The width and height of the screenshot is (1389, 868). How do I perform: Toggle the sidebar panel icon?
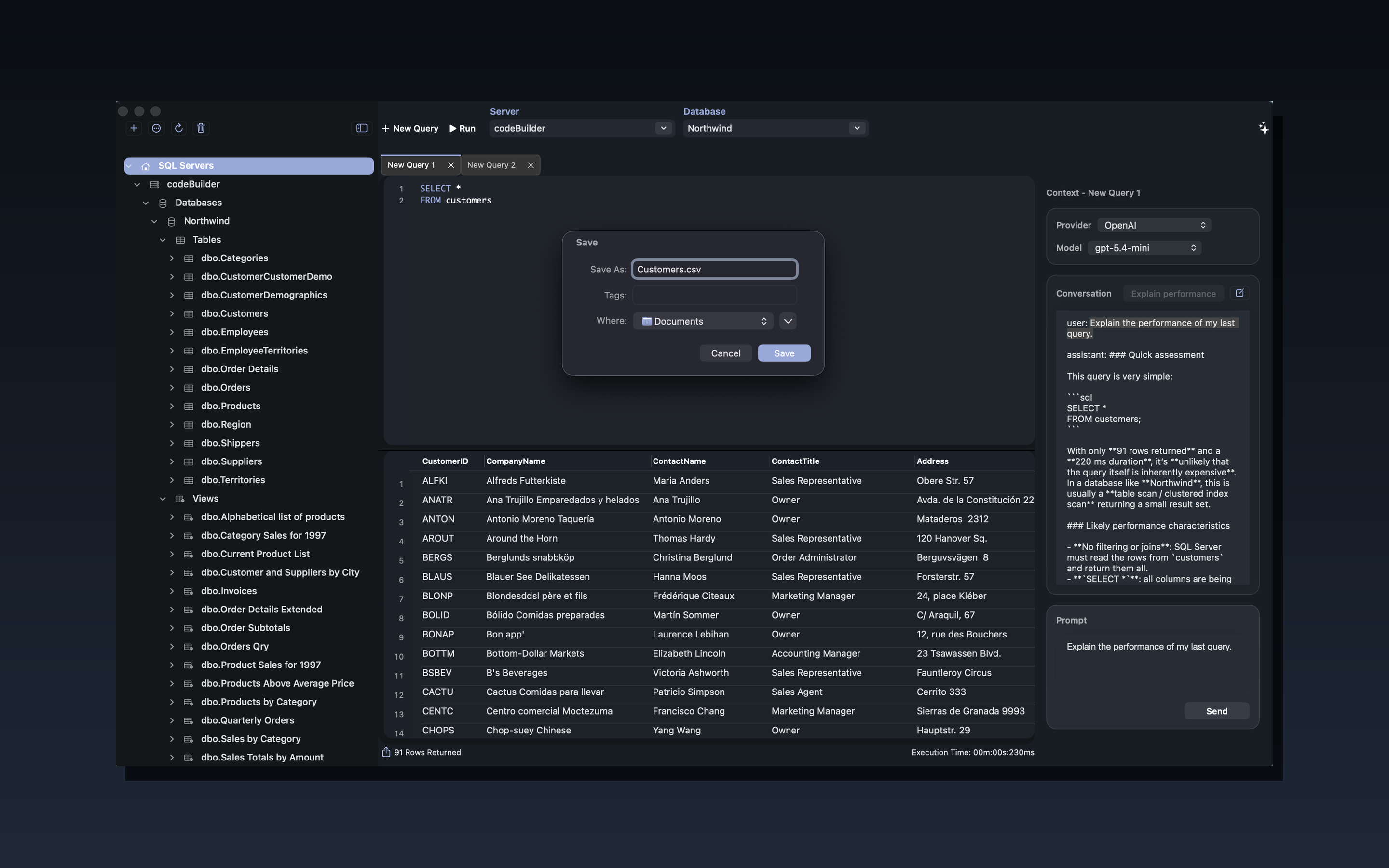[x=362, y=128]
